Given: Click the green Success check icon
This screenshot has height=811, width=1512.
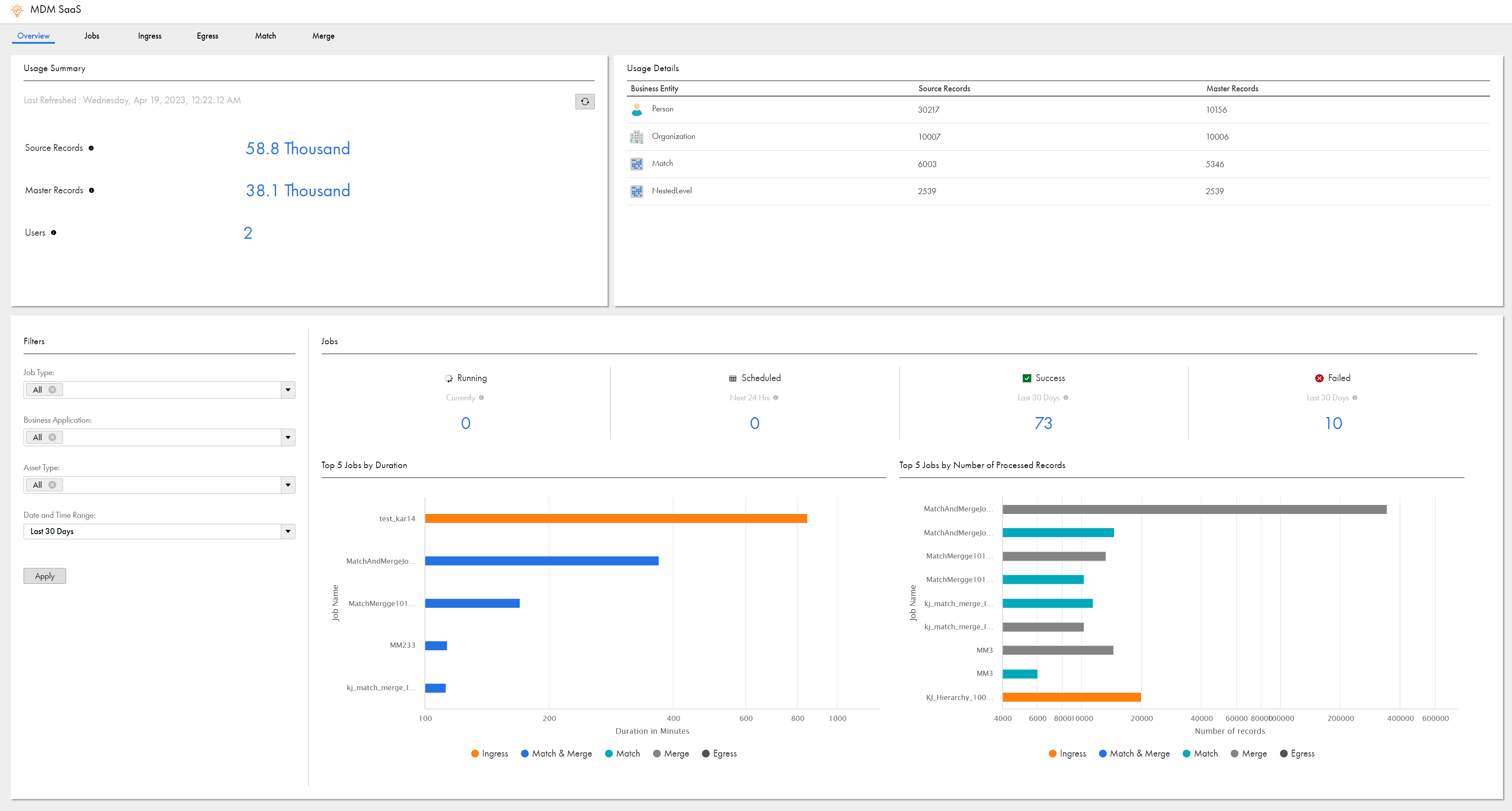Looking at the screenshot, I should (1027, 378).
